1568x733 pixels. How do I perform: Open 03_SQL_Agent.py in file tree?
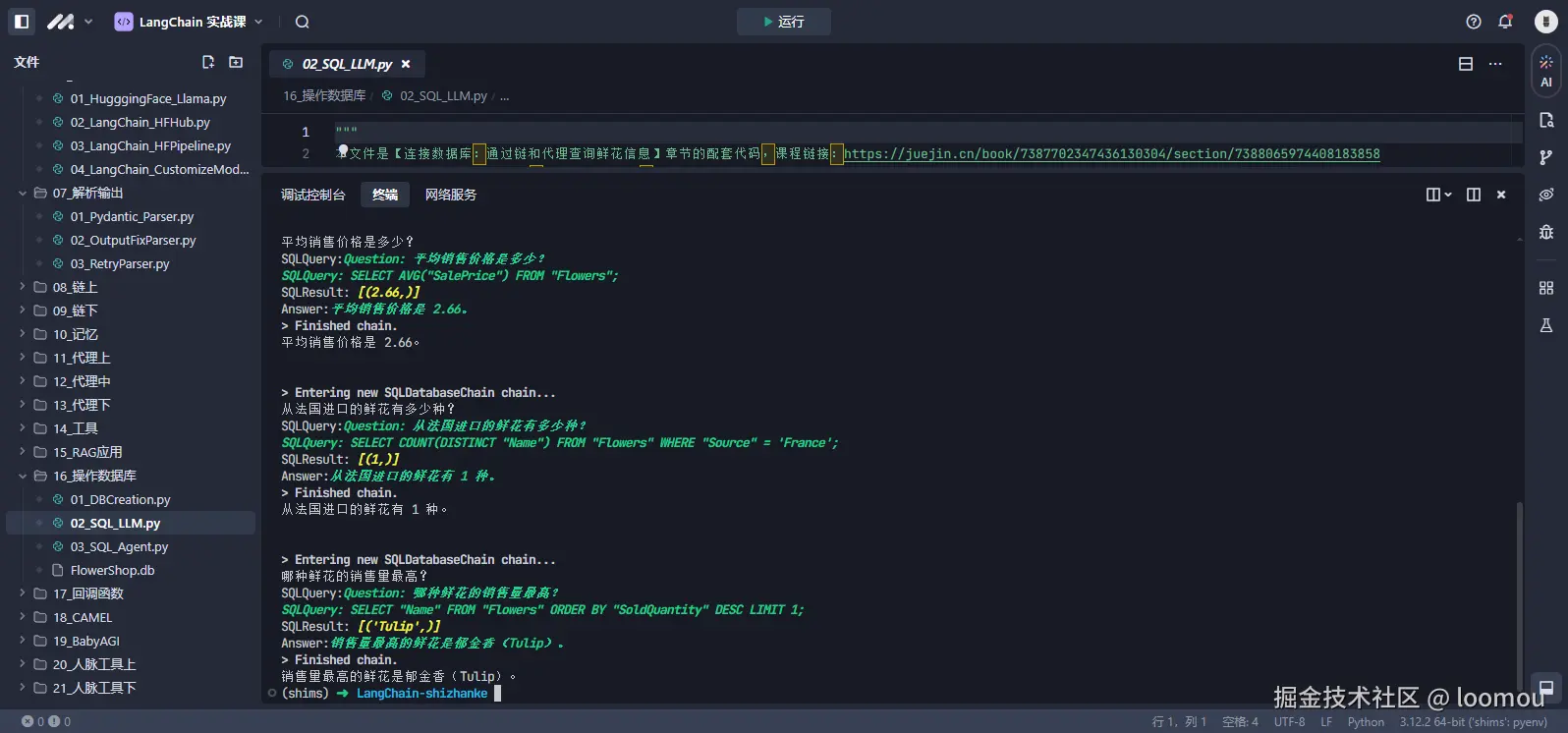point(119,546)
